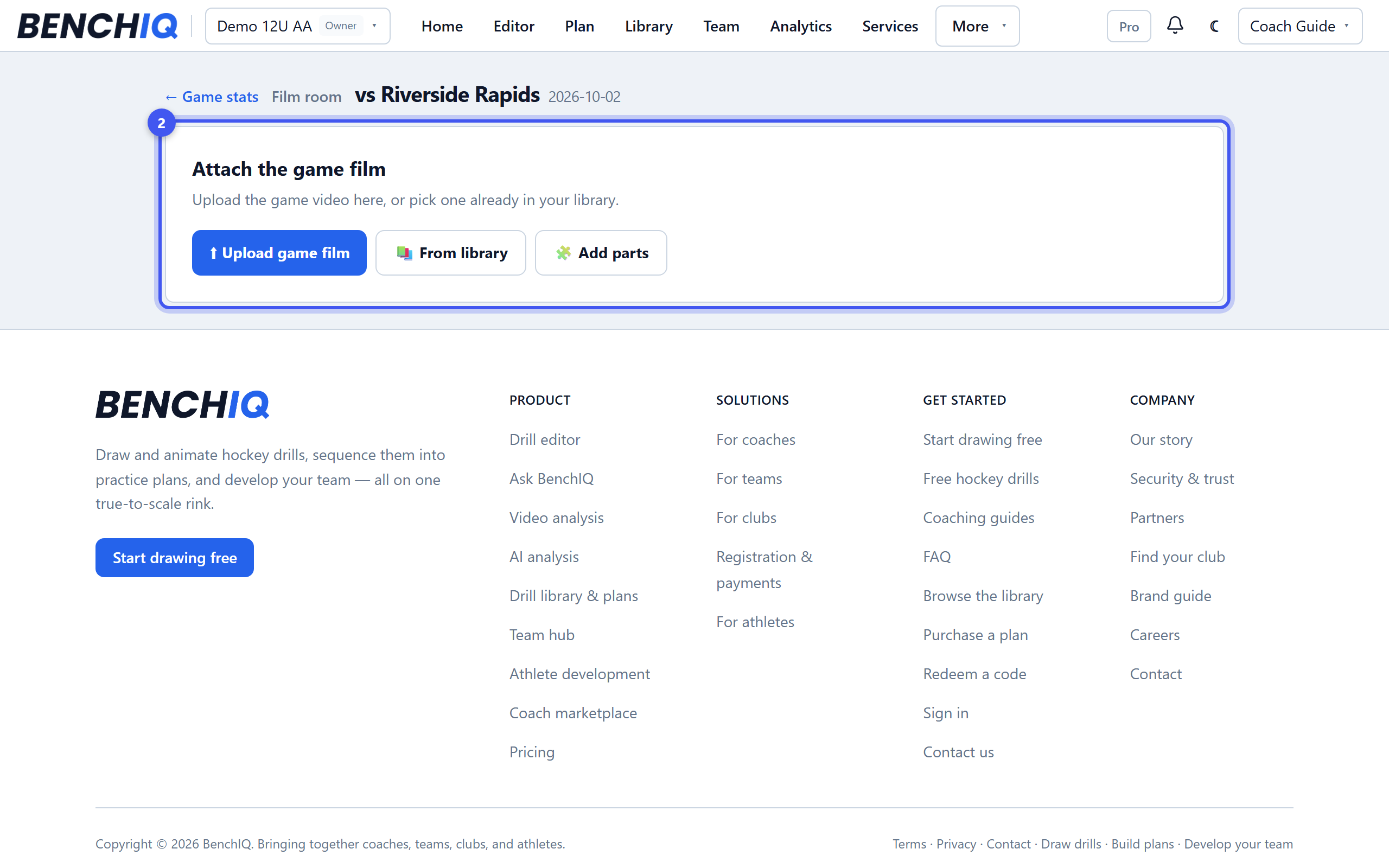Open Video analysis link

click(x=556, y=517)
